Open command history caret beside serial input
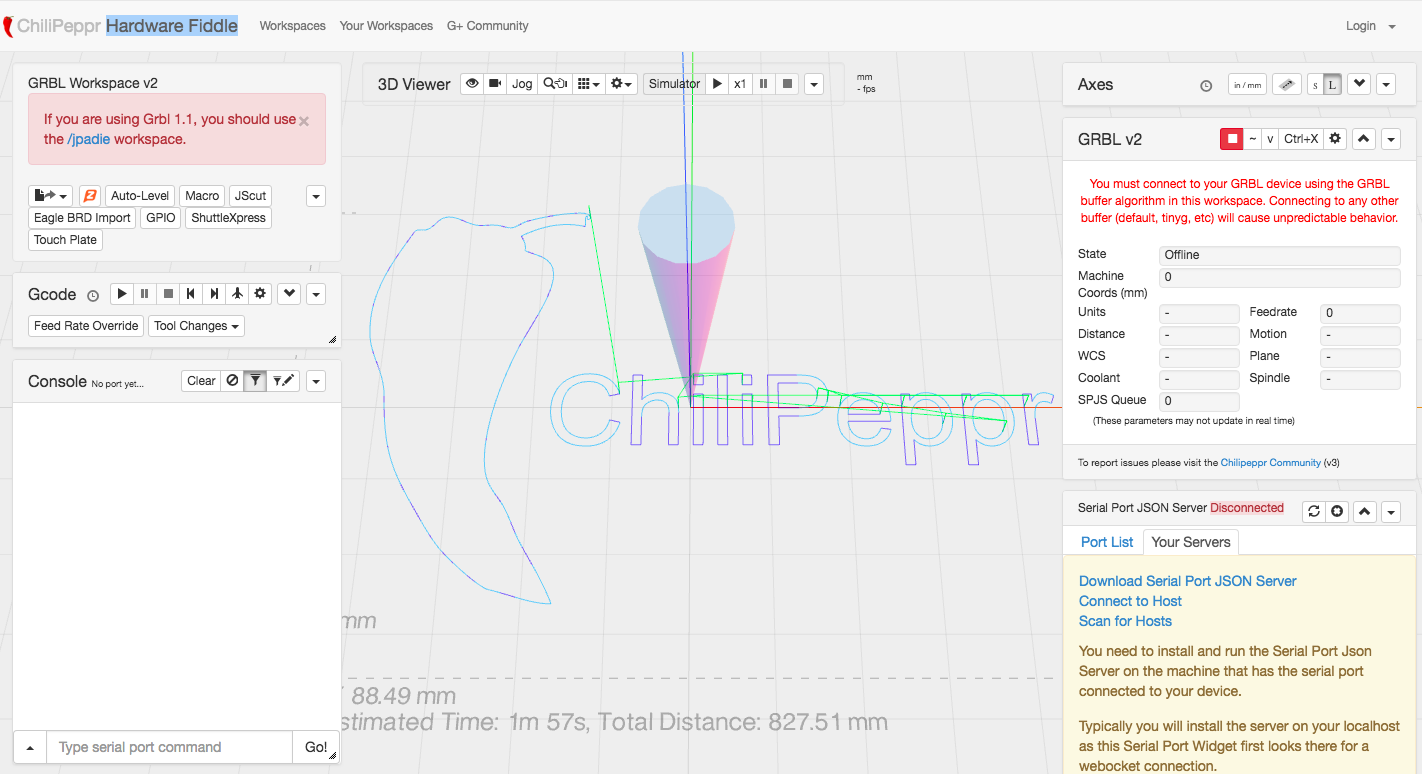 pos(30,747)
